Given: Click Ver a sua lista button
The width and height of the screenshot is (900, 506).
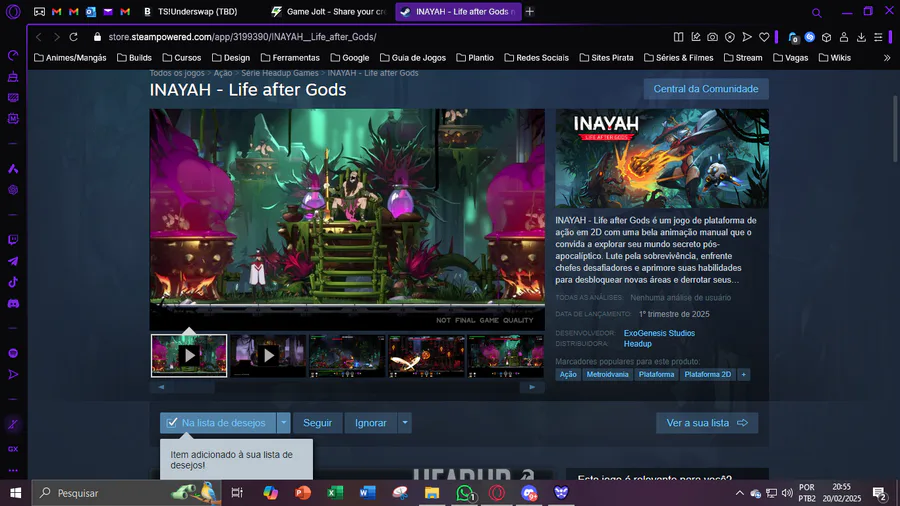Looking at the screenshot, I should click(x=707, y=423).
